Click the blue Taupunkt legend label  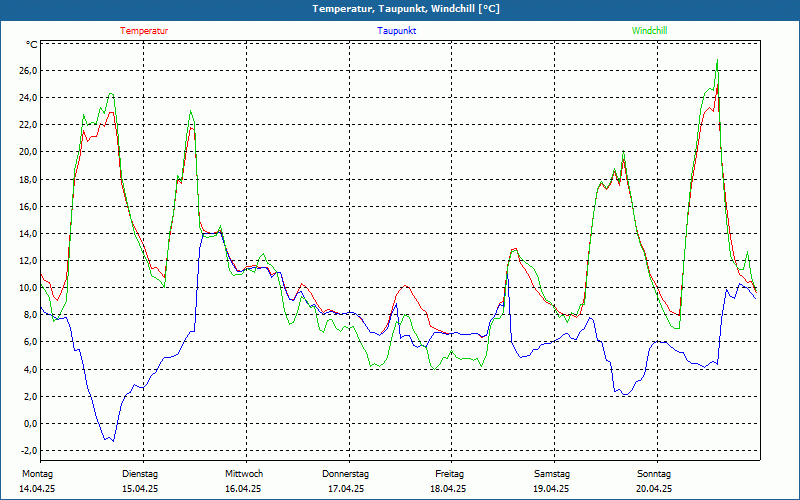tap(396, 31)
